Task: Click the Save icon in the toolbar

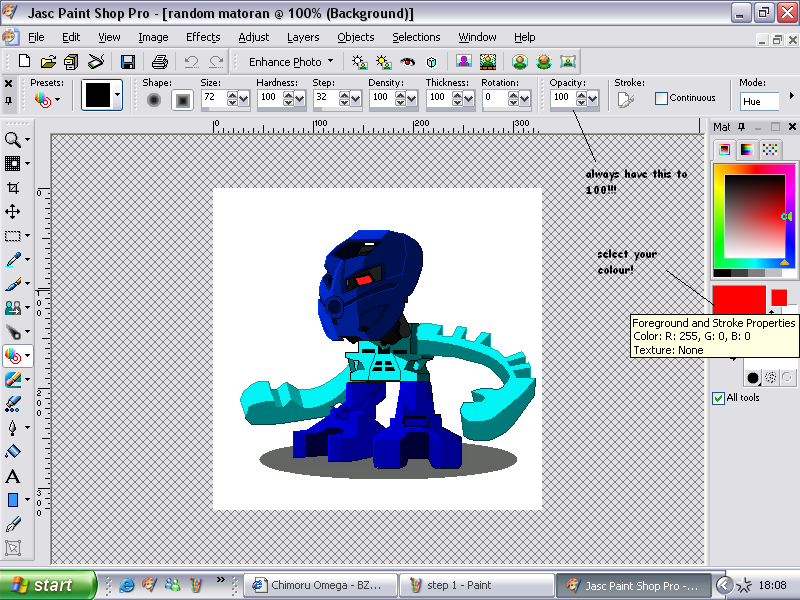Action: (128, 61)
